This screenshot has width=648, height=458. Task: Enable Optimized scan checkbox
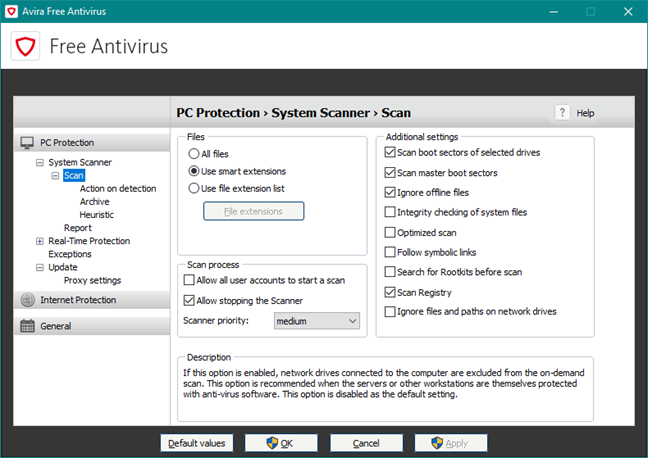pos(390,232)
